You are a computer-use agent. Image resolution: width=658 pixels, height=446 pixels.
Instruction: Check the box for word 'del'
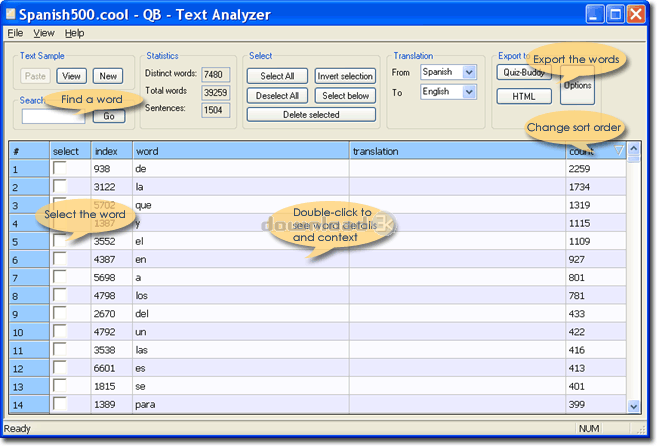pos(60,313)
